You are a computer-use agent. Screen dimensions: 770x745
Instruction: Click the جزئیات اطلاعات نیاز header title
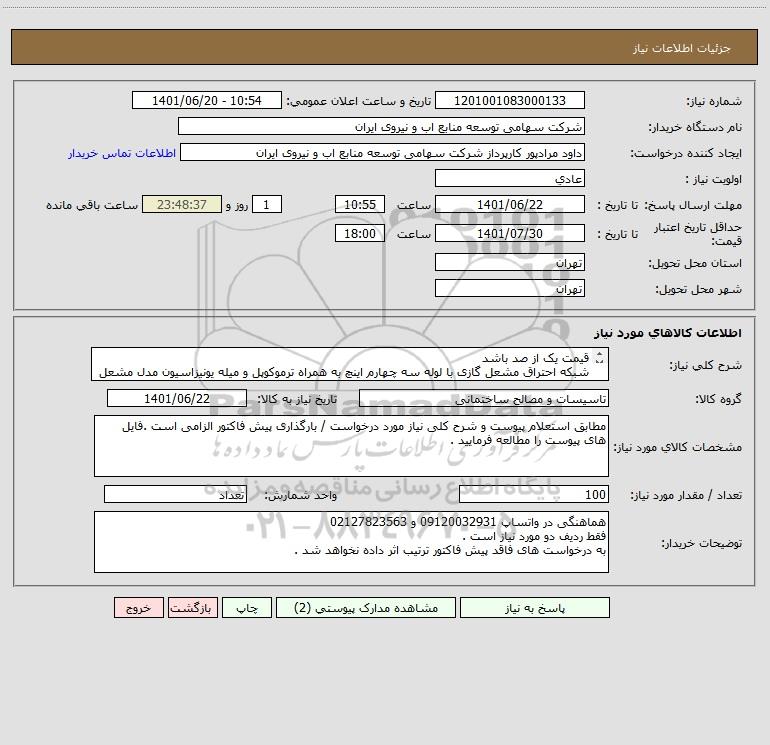click(x=682, y=48)
